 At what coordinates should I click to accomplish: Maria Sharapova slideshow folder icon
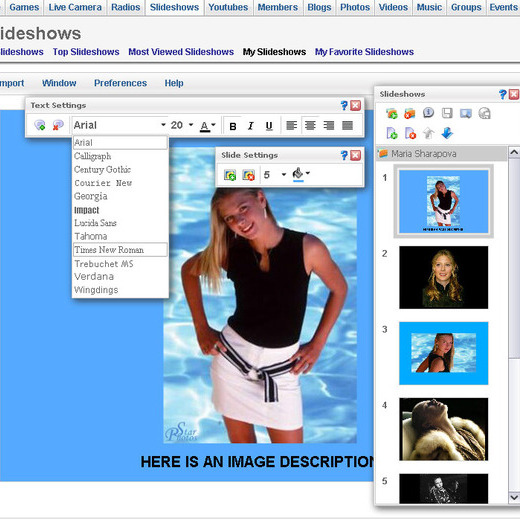[x=383, y=154]
